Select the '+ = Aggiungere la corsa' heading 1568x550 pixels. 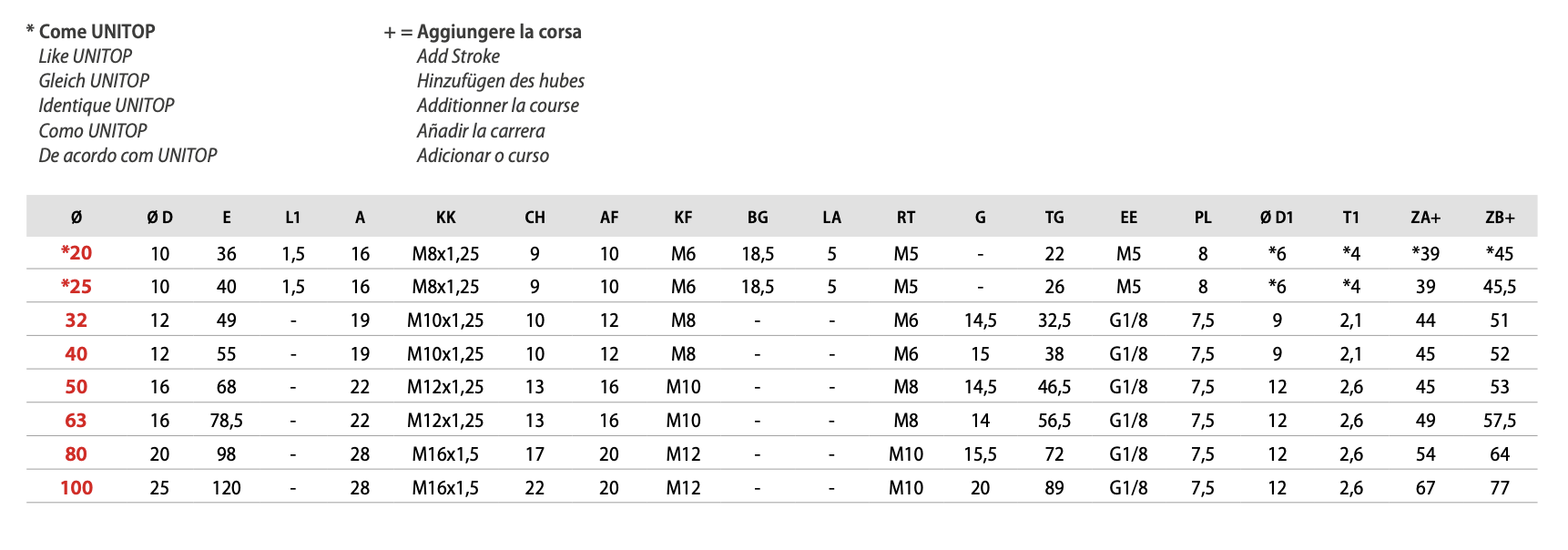tap(483, 32)
